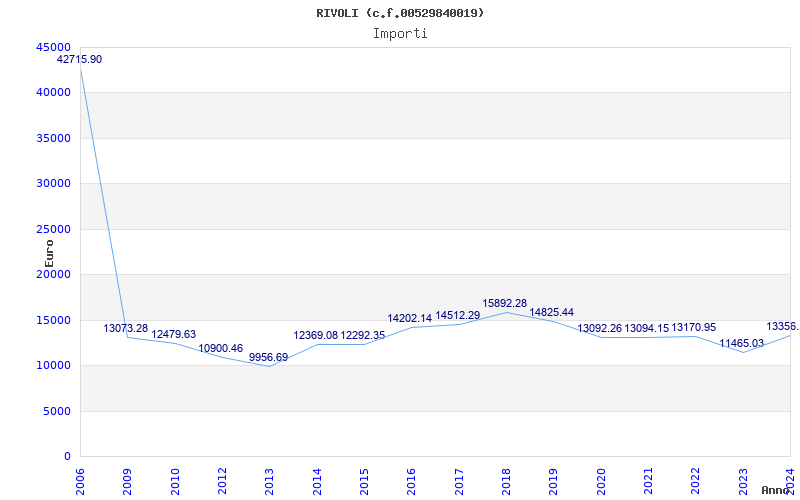Click the 12369.08 data label
Viewport: 800px width, 500px height.
[x=315, y=335]
